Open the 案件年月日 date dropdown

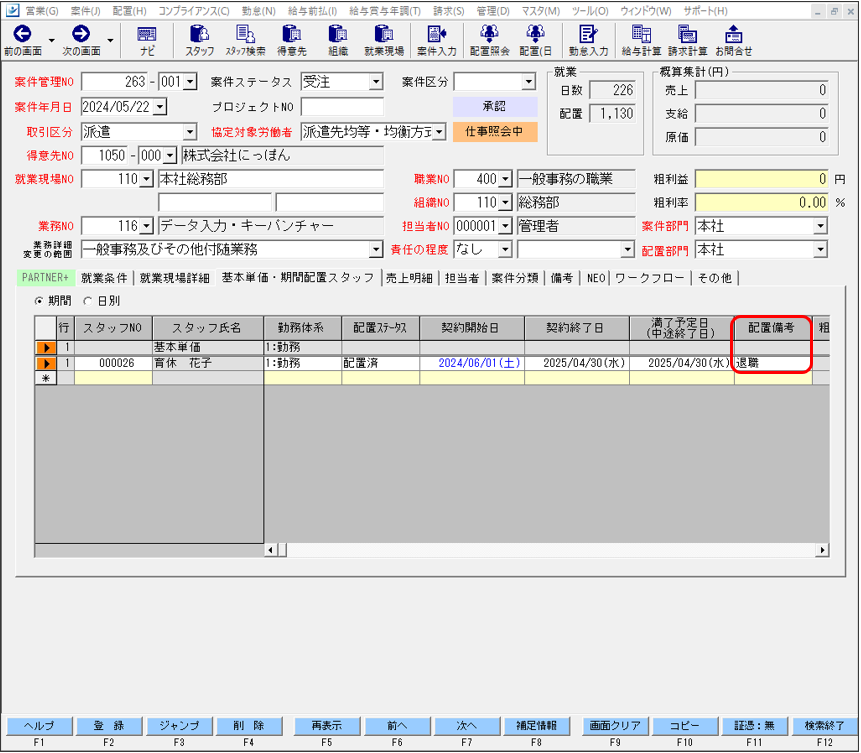(160, 107)
